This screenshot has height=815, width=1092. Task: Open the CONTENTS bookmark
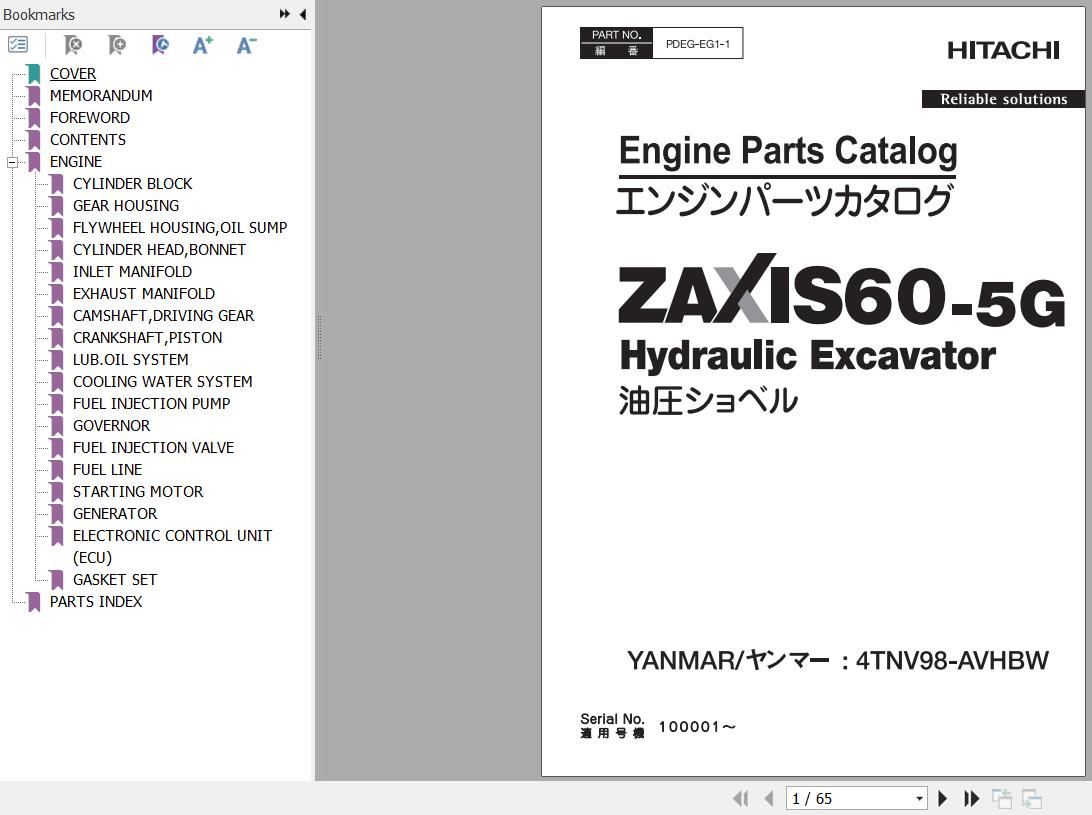[88, 140]
